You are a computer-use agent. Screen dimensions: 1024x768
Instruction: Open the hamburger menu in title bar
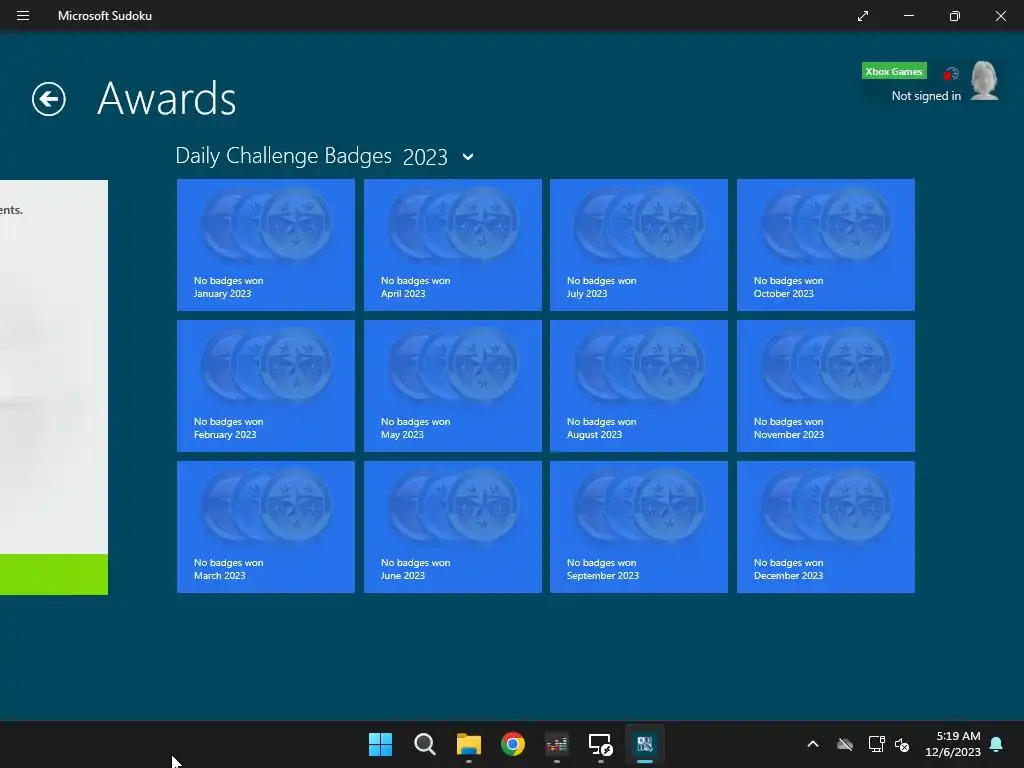point(23,16)
